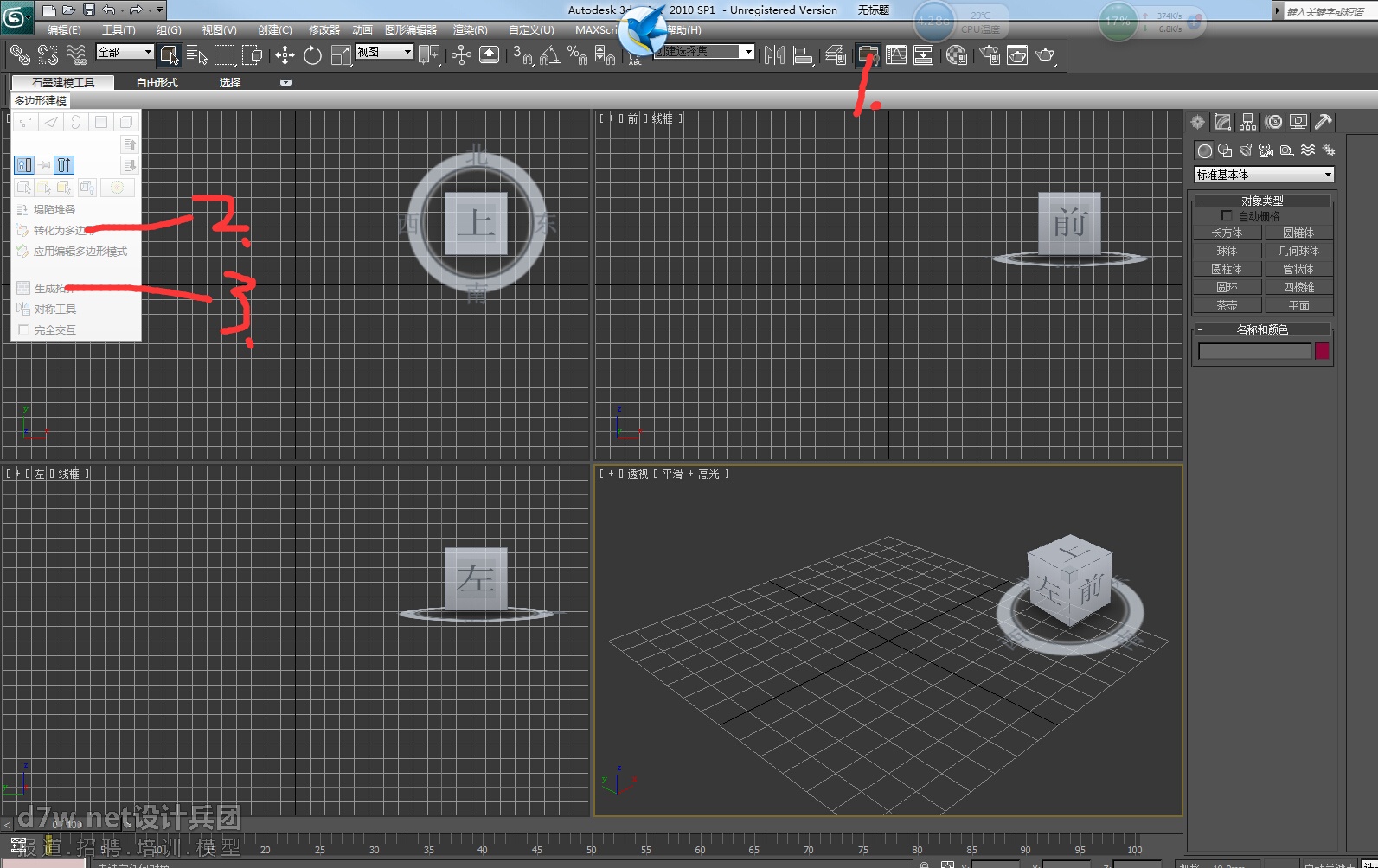
Task: Open the Render Setup teapot icon
Action: (990, 55)
